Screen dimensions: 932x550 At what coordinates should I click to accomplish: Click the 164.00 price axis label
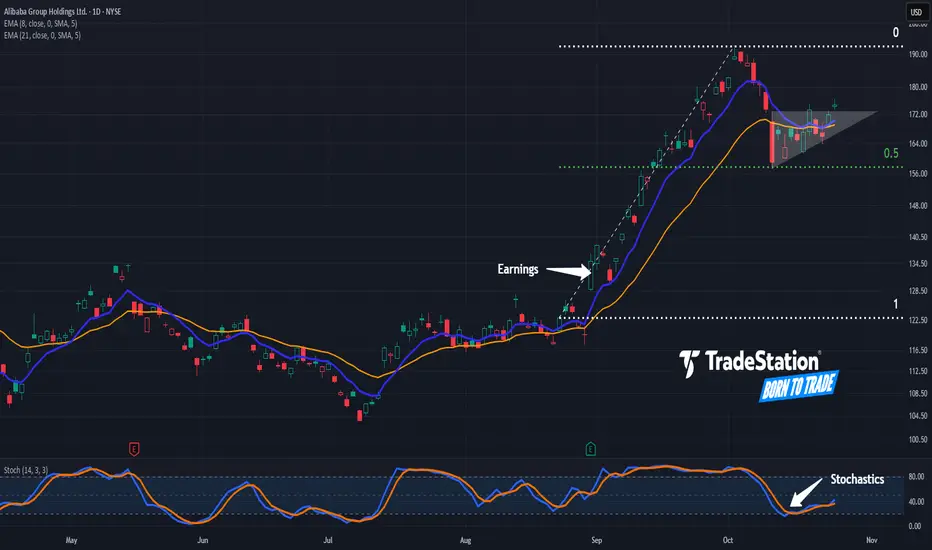tap(918, 143)
